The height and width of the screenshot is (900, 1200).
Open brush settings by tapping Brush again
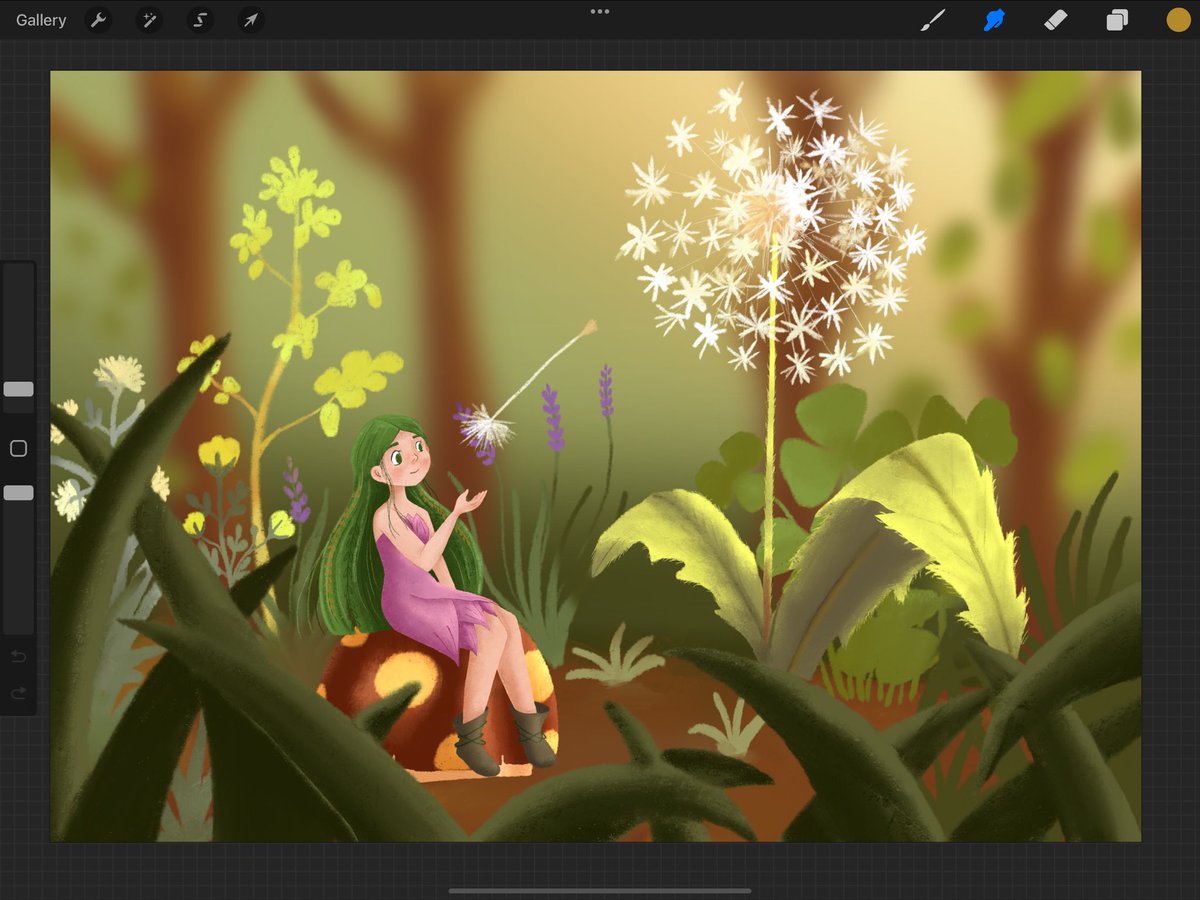[934, 20]
